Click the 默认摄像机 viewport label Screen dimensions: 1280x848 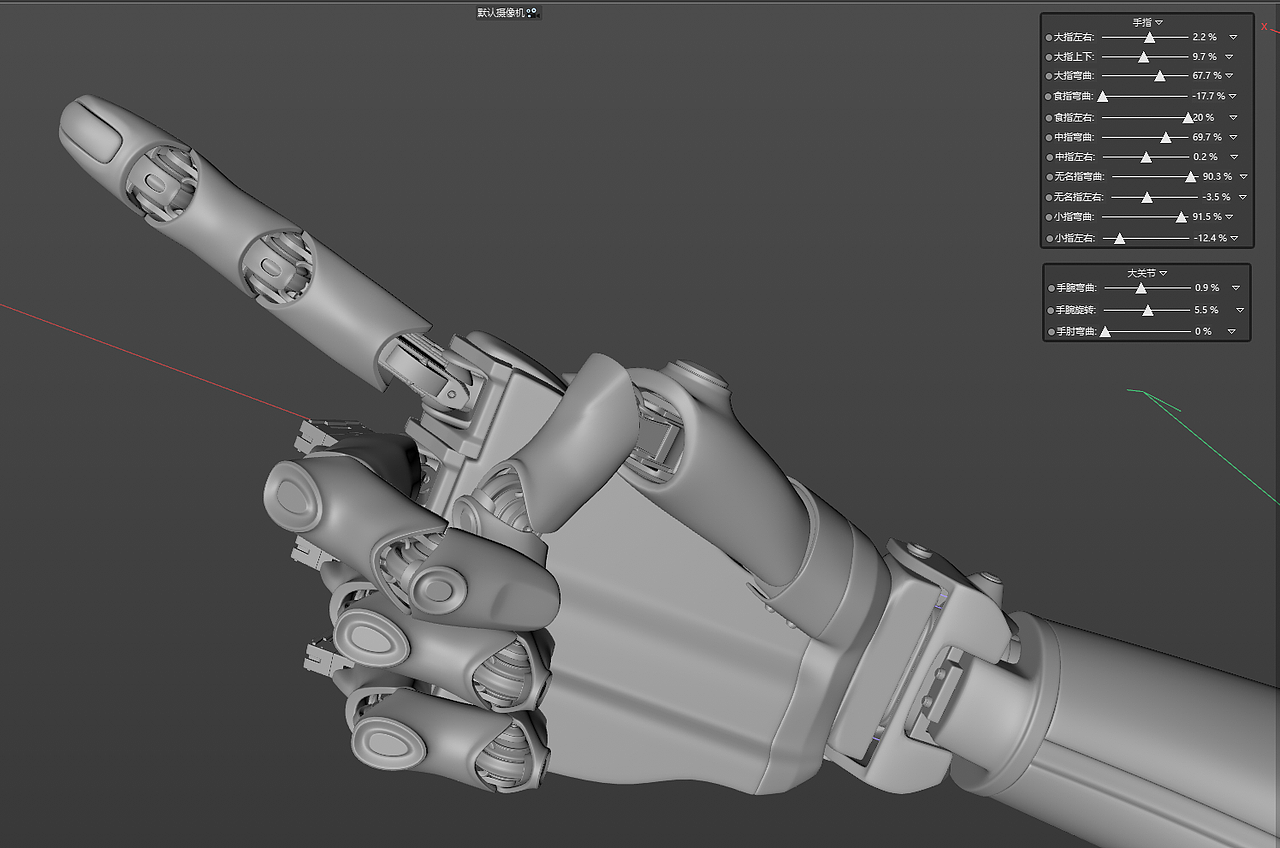pyautogui.click(x=501, y=13)
